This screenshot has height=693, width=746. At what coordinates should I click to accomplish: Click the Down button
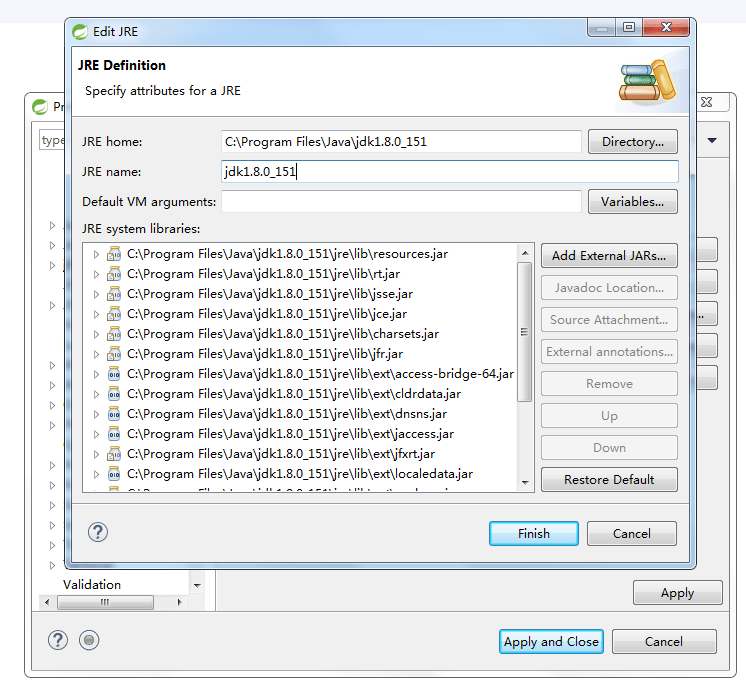[609, 448]
